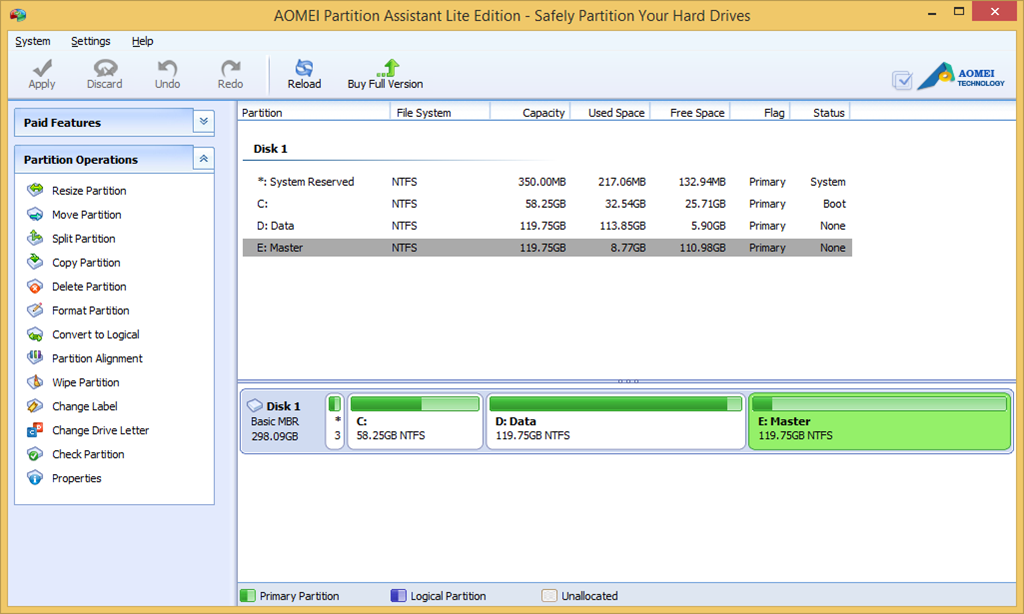The width and height of the screenshot is (1024, 614).
Task: Click the 113.85GB used space cell
Action: [x=622, y=225]
